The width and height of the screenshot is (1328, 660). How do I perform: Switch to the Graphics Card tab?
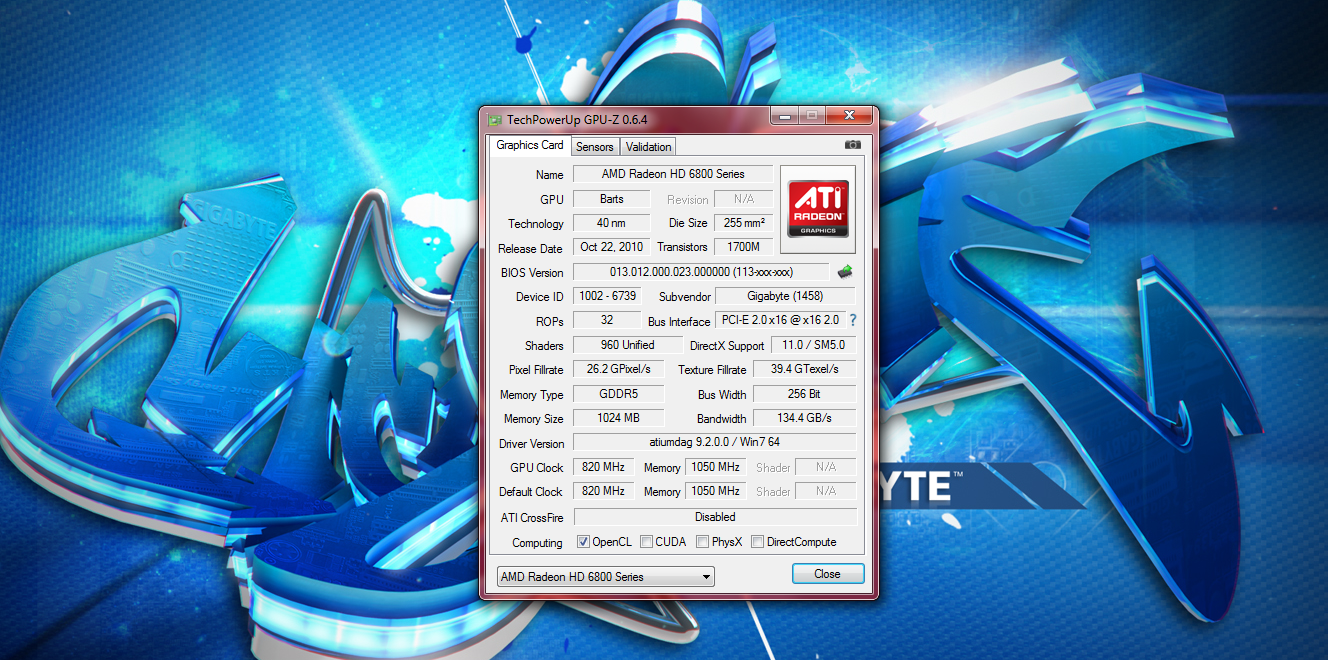click(530, 145)
